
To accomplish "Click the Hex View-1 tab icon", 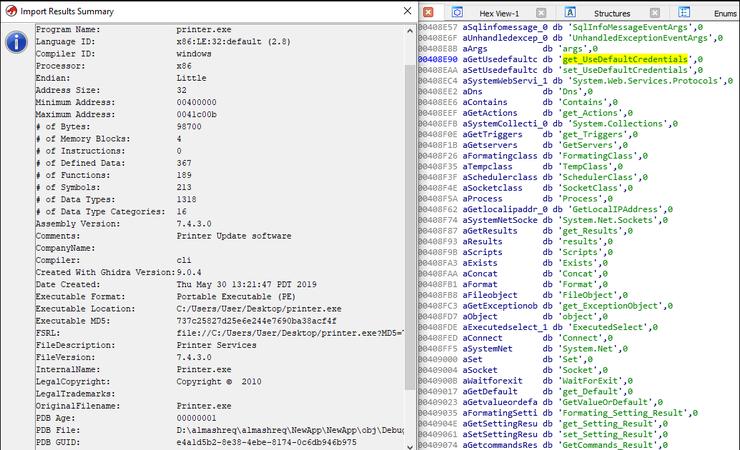I will [457, 12].
